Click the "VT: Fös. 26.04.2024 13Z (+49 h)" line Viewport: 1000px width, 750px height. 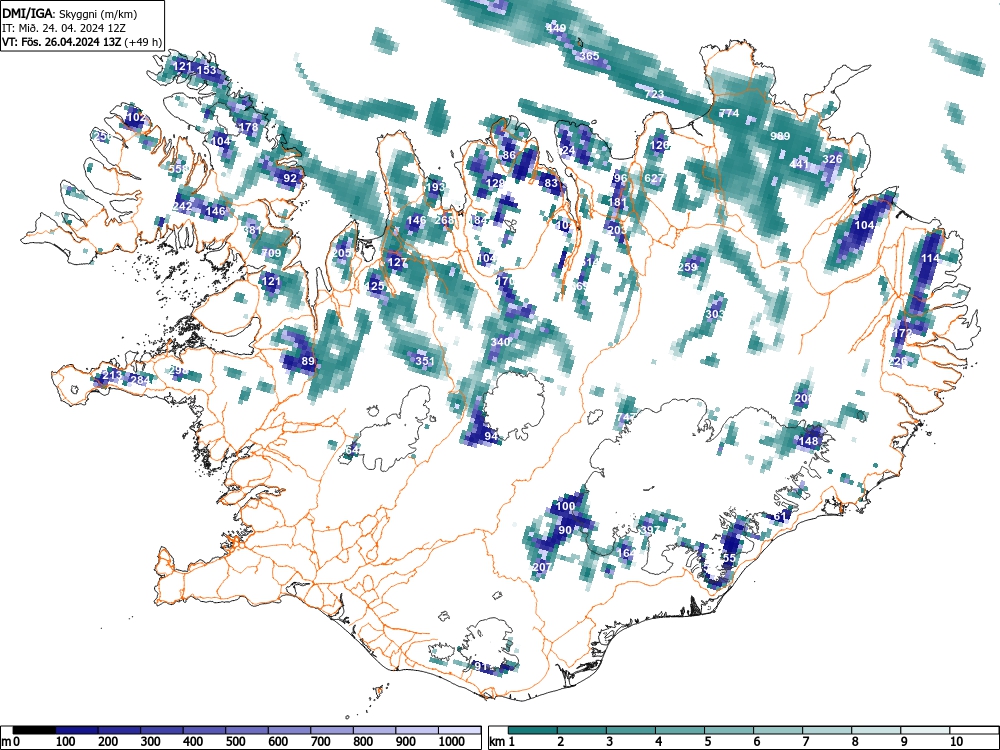click(82, 41)
